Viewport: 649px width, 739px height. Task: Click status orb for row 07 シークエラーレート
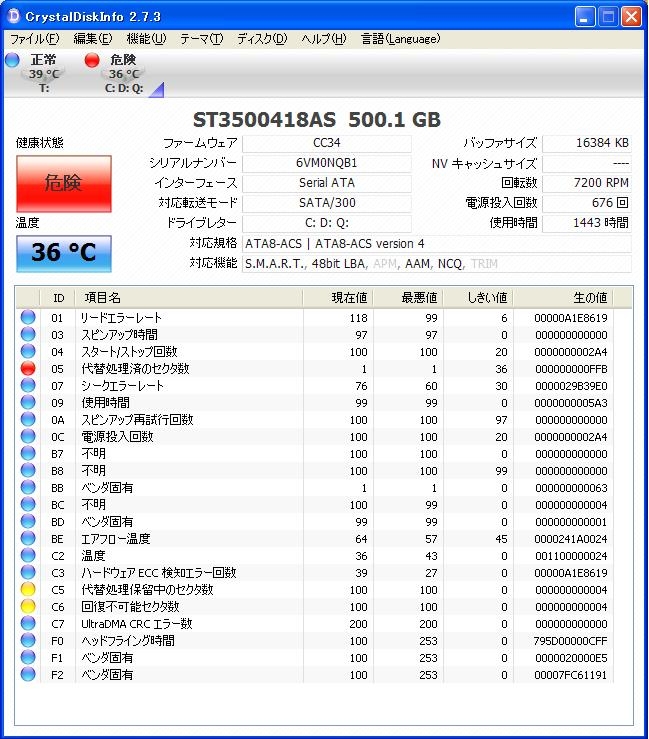pyautogui.click(x=28, y=385)
